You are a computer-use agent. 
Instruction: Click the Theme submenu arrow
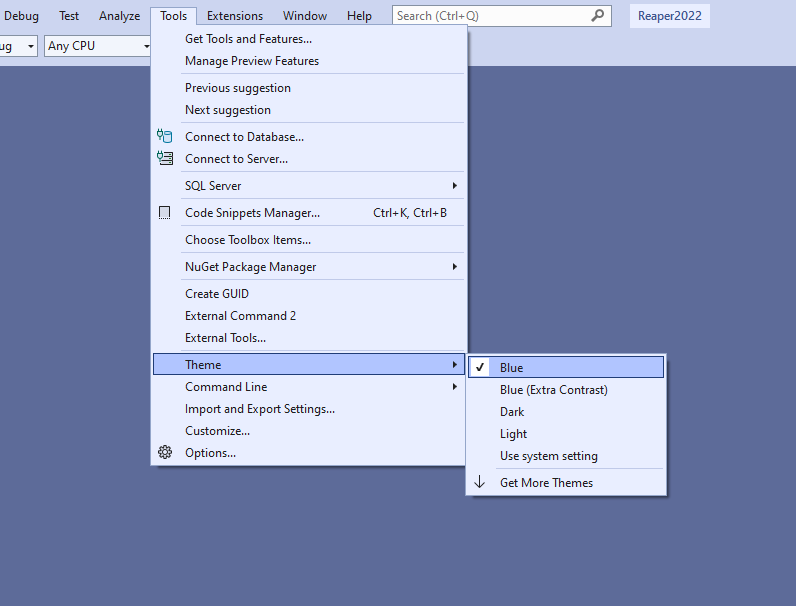(x=455, y=364)
